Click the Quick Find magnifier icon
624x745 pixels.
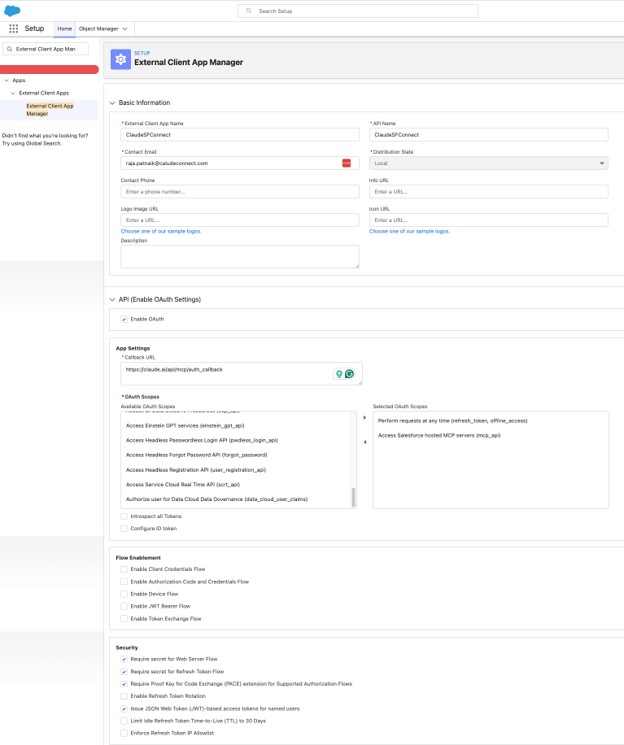pos(10,49)
